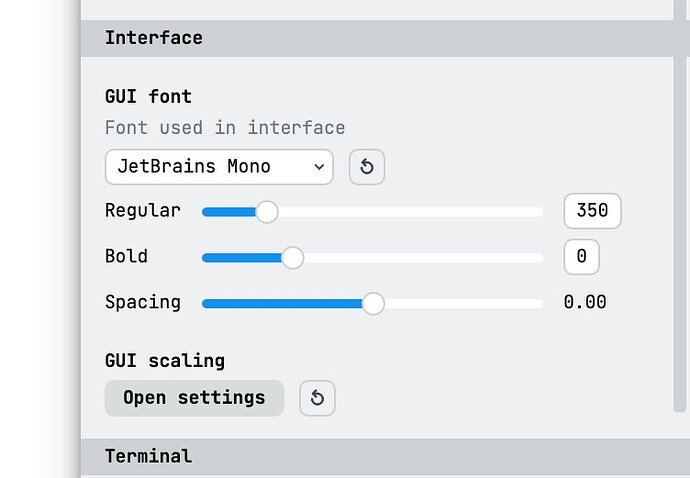Click the Open settings button

coord(195,398)
